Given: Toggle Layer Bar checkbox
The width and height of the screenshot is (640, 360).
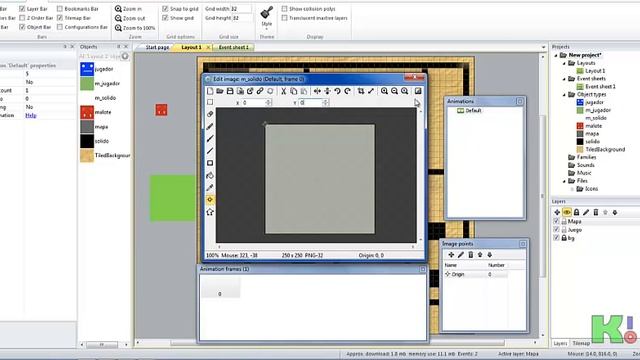Looking at the screenshot, I should 22,9.
